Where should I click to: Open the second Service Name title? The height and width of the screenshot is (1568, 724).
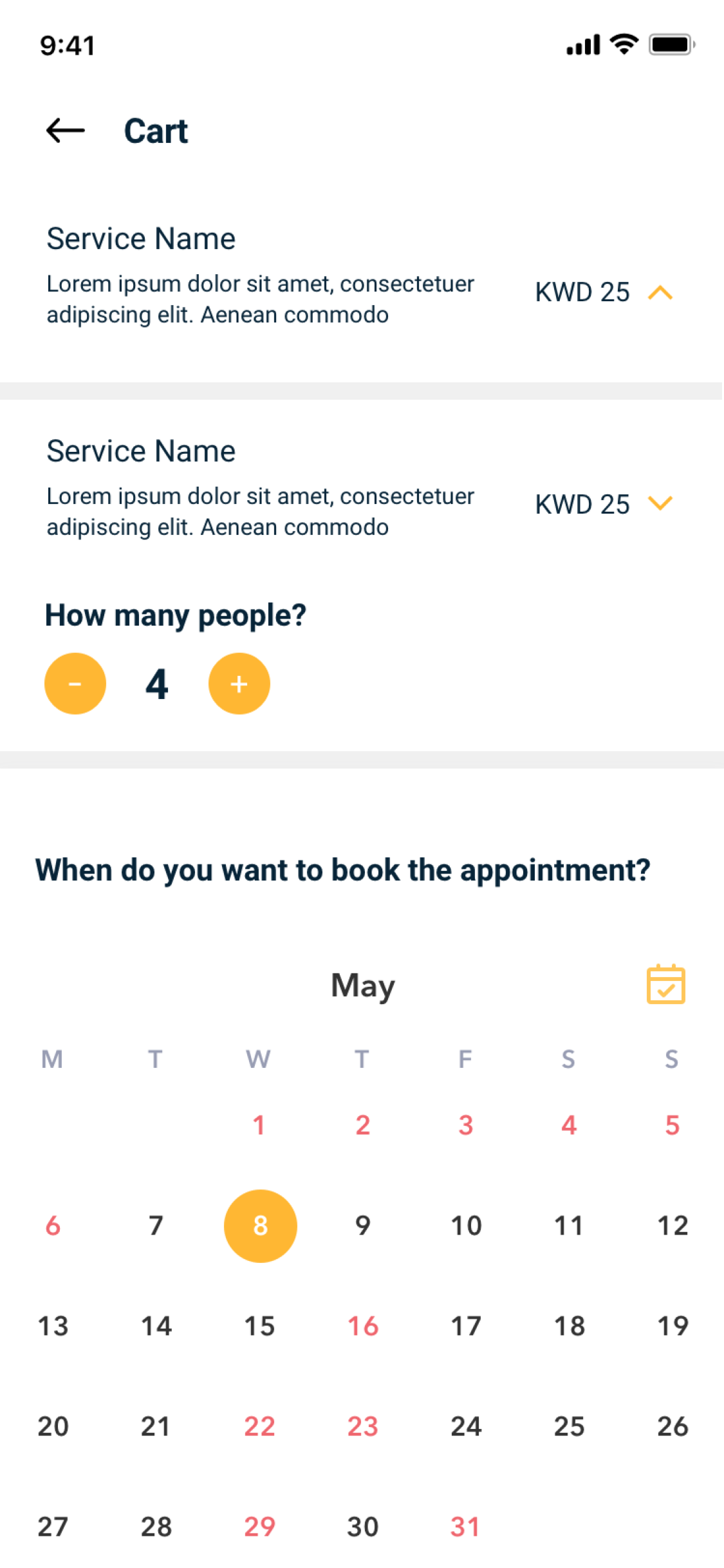[x=141, y=451]
